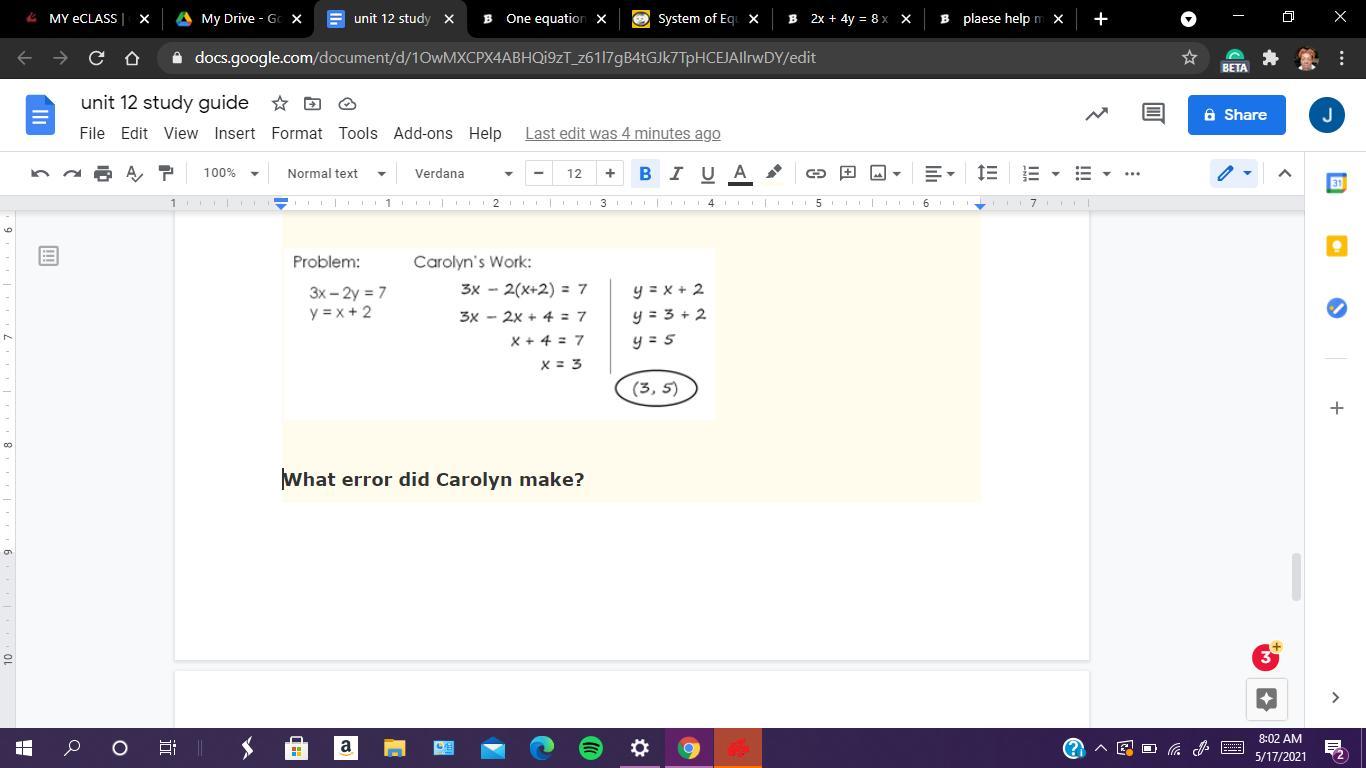Click the Undo arrow in the toolbar

pyautogui.click(x=40, y=173)
